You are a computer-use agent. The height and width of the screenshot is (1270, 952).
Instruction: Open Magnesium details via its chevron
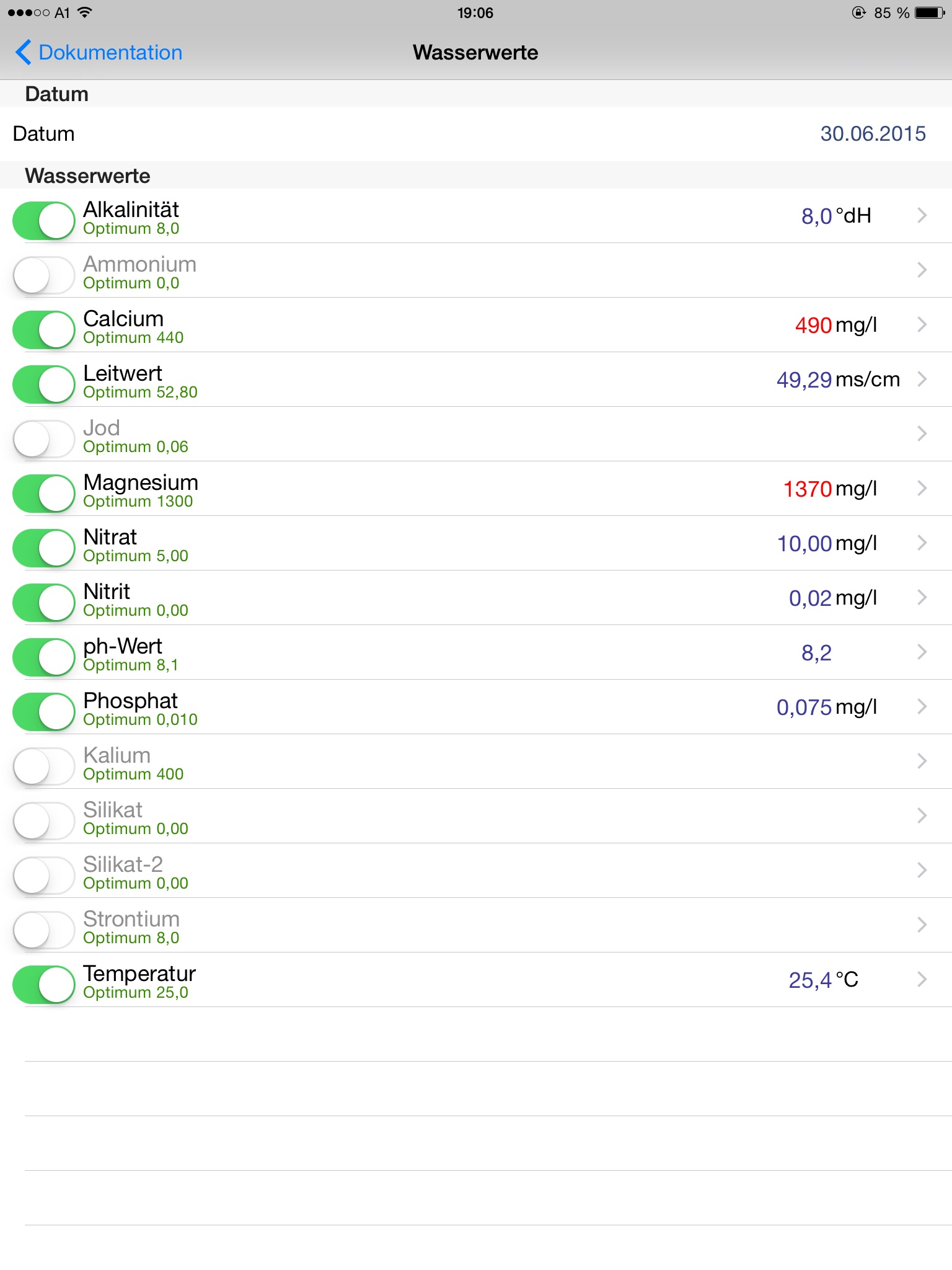(922, 488)
